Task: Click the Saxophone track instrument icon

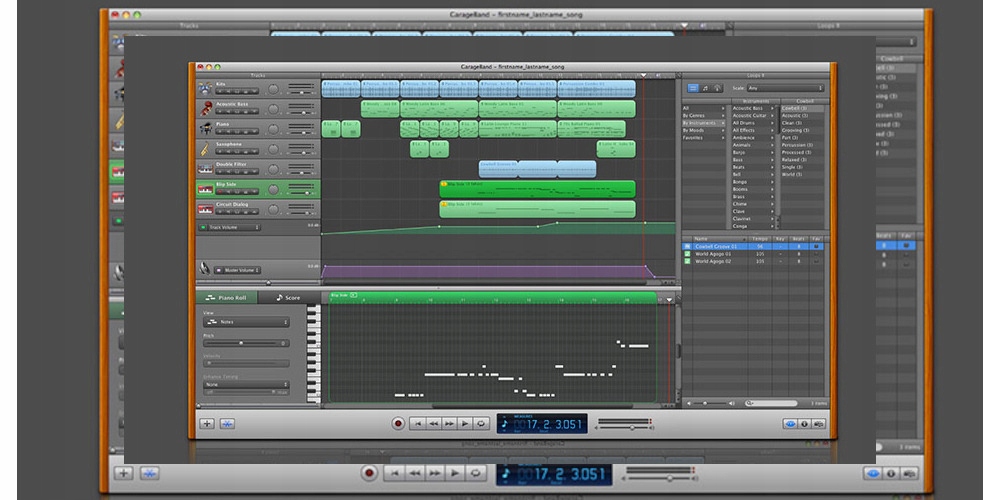Action: pos(205,149)
